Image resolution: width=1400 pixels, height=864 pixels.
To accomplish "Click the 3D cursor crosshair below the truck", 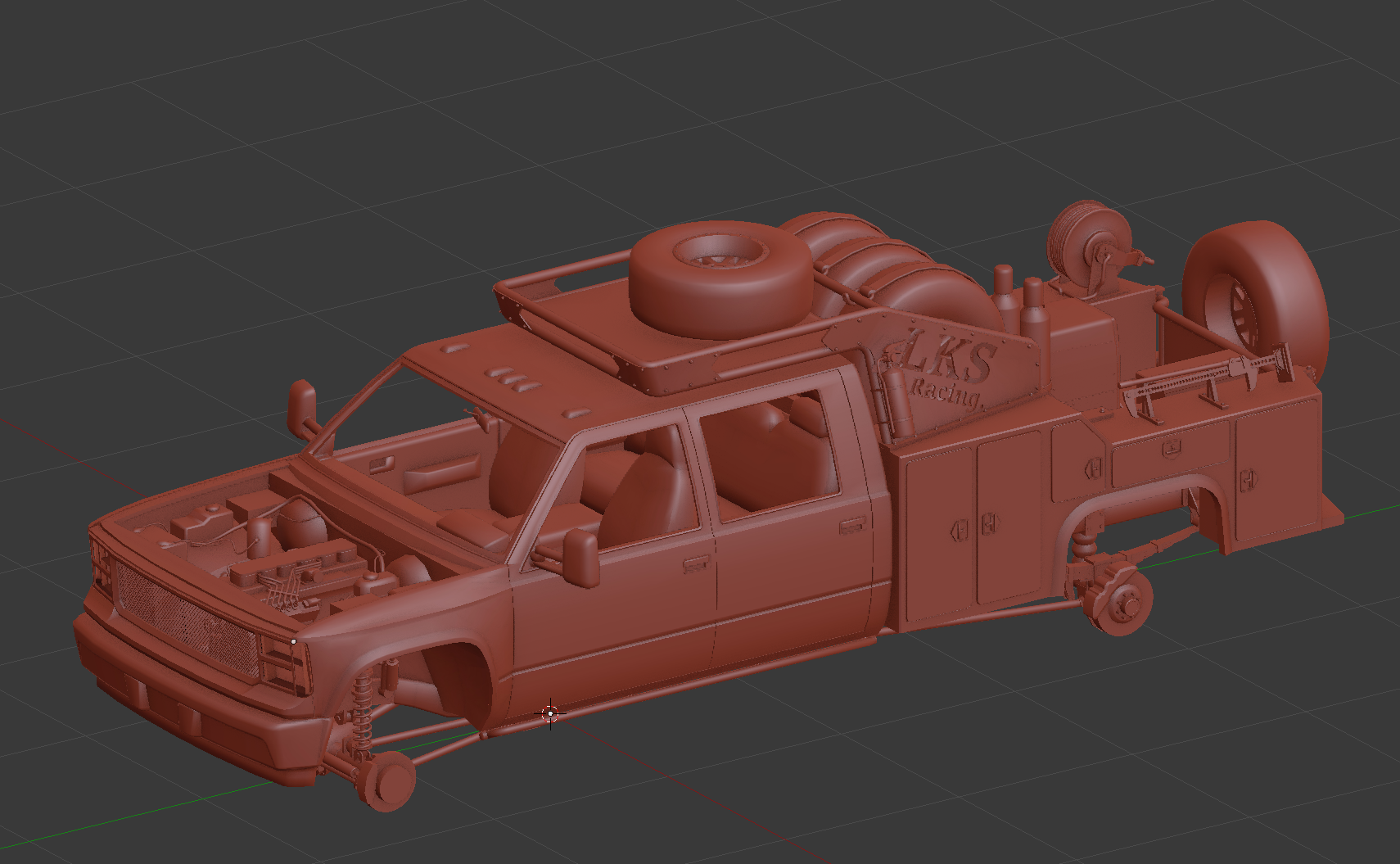I will [x=551, y=713].
